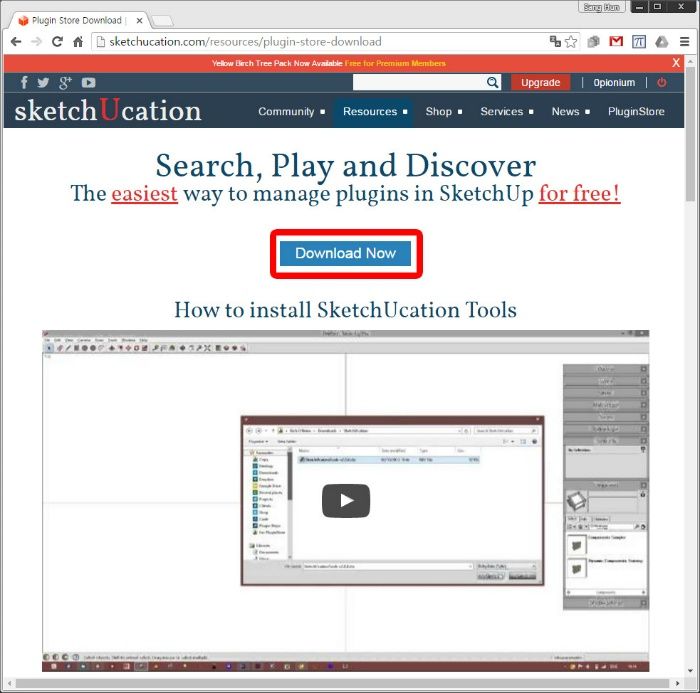The image size is (700, 693).
Task: Visit SketchUcation's Facebook page icon
Action: pyautogui.click(x=25, y=82)
